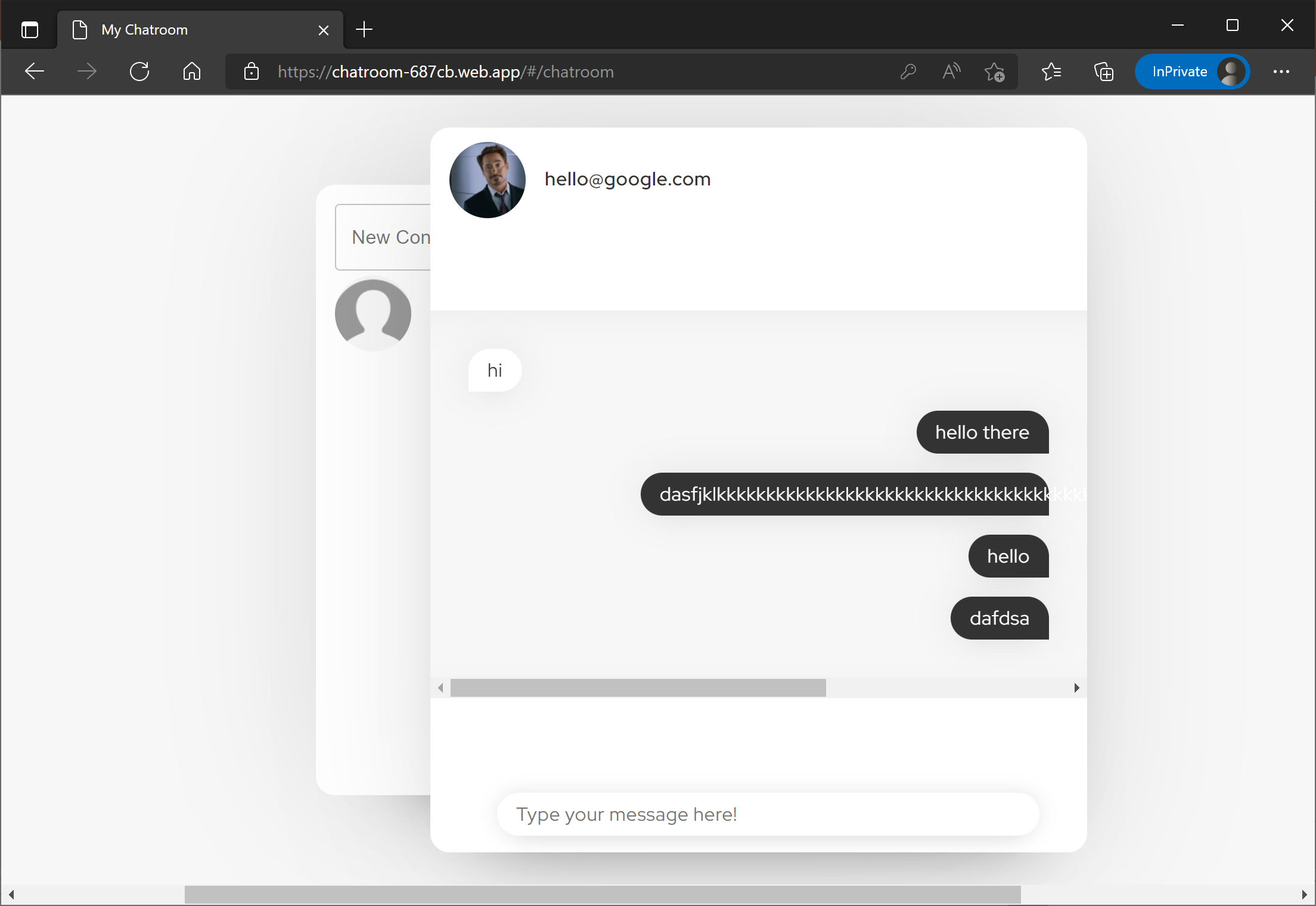
Task: Select the My Chatroom tab
Action: click(x=200, y=30)
